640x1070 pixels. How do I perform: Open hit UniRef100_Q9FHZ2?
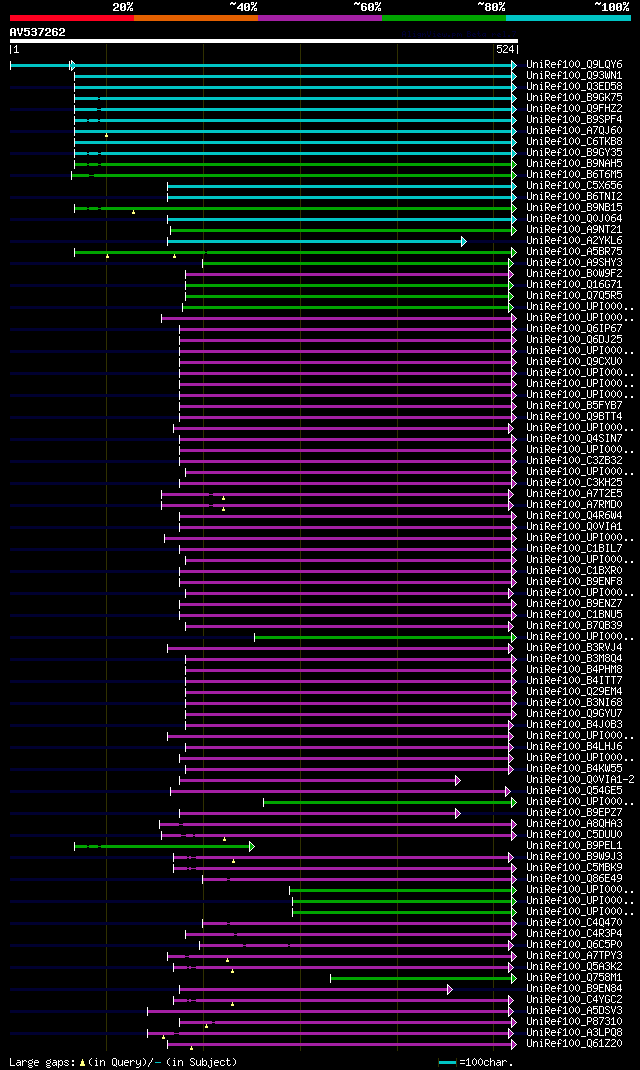click(x=574, y=109)
